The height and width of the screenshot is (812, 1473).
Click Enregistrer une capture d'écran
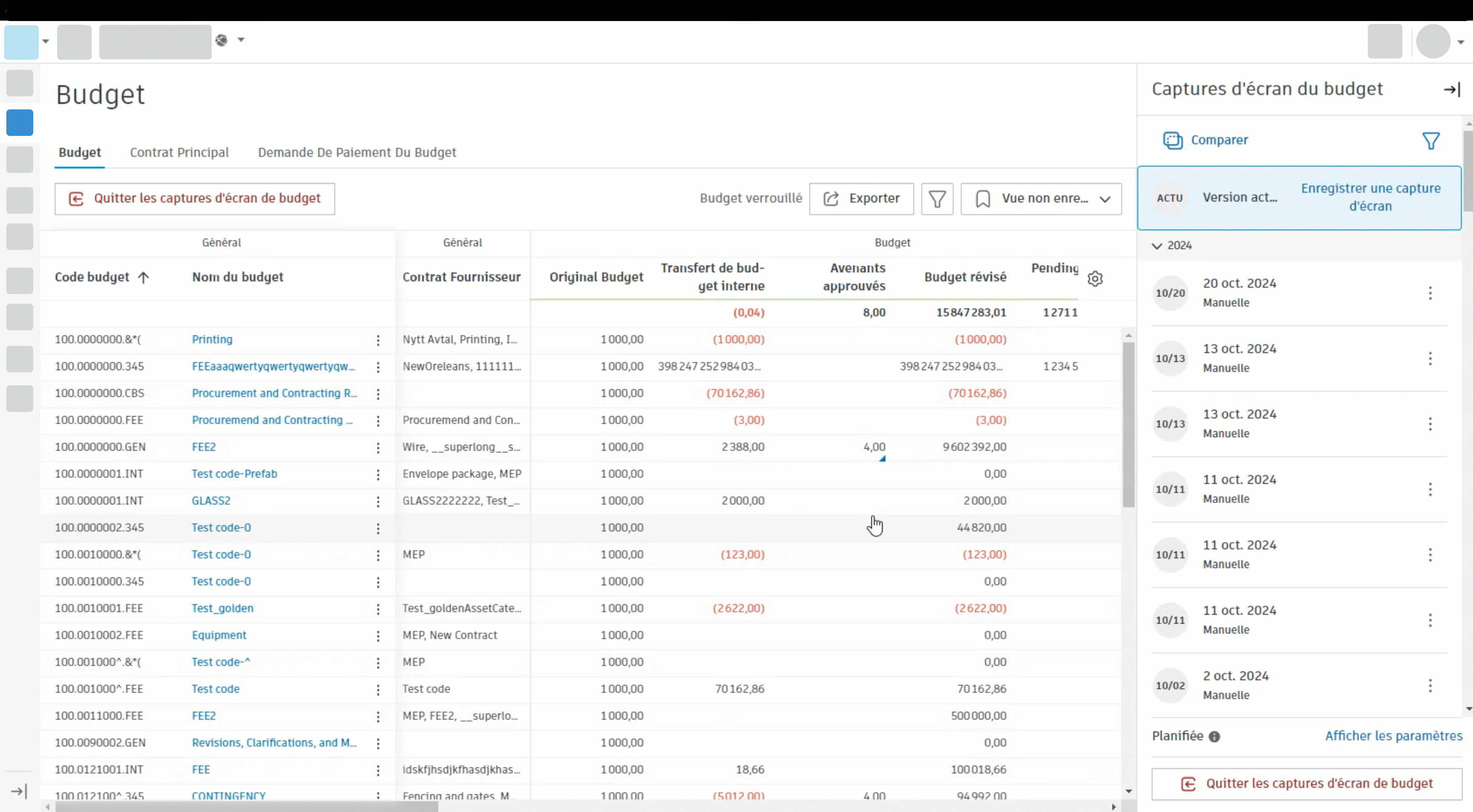pos(1371,197)
